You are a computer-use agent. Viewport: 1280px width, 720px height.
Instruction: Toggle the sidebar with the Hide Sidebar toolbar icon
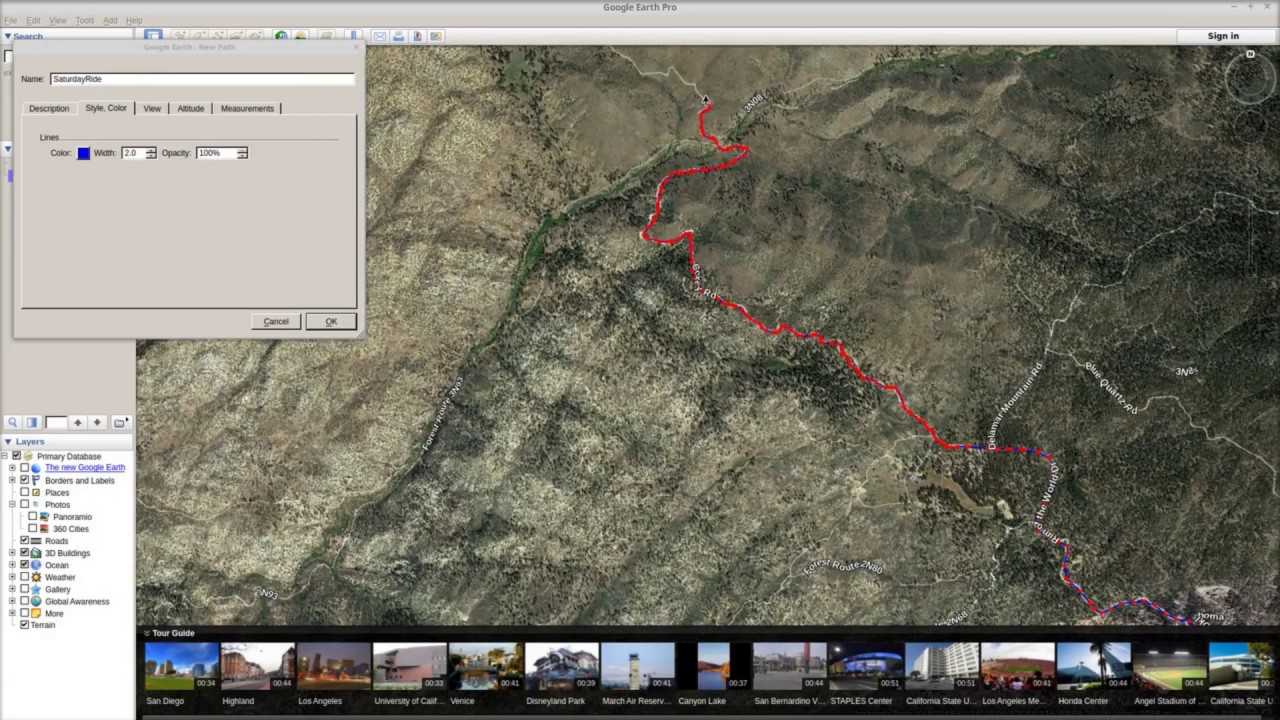[153, 36]
